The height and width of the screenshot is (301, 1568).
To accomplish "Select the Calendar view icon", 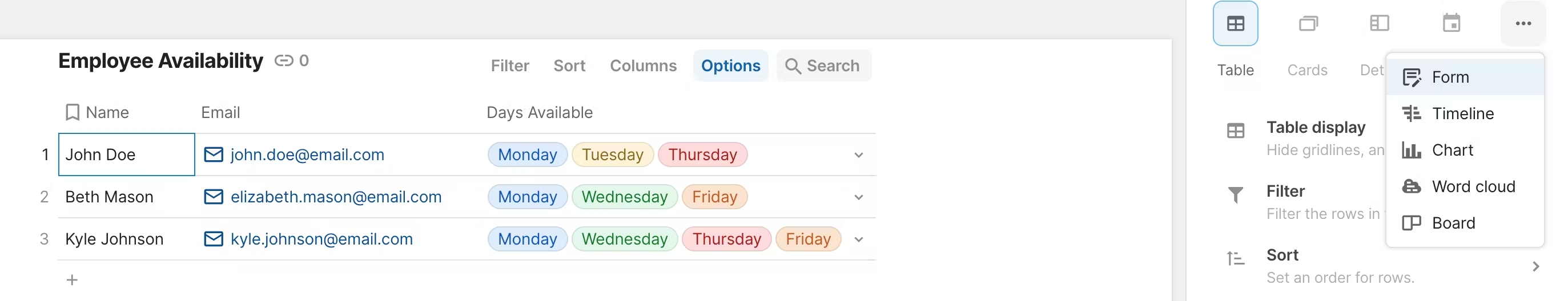I will pyautogui.click(x=1451, y=24).
